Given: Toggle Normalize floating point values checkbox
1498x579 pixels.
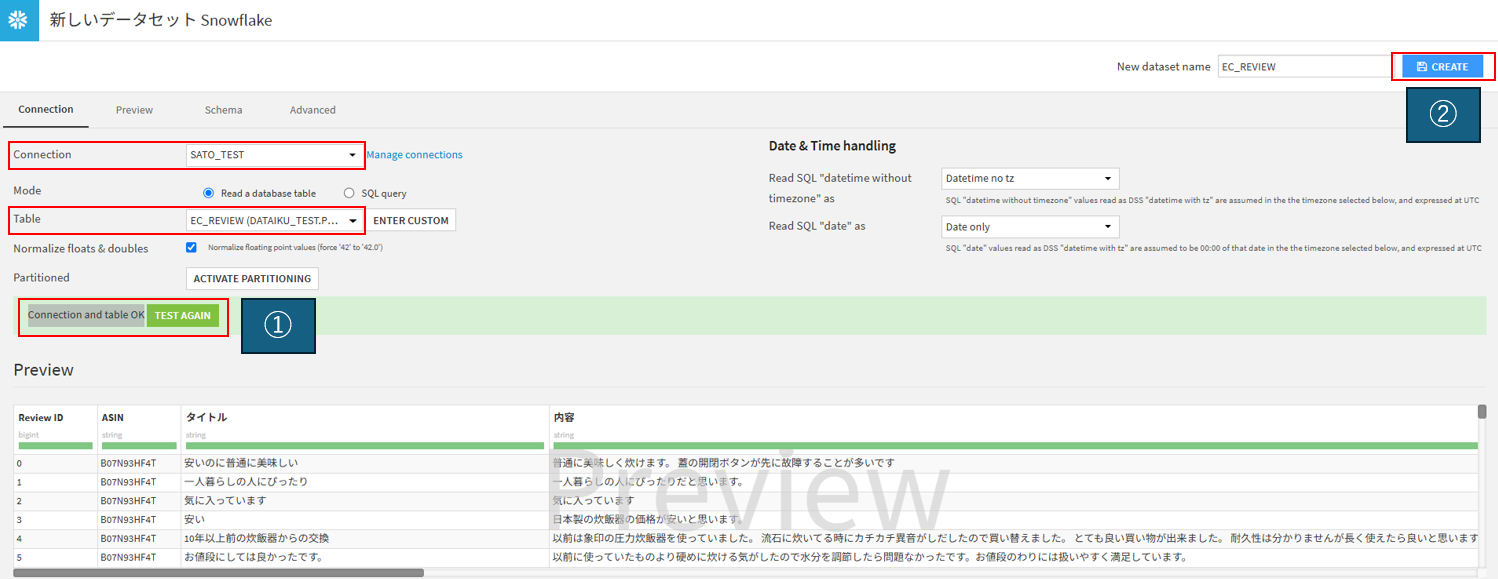Looking at the screenshot, I should coord(191,247).
